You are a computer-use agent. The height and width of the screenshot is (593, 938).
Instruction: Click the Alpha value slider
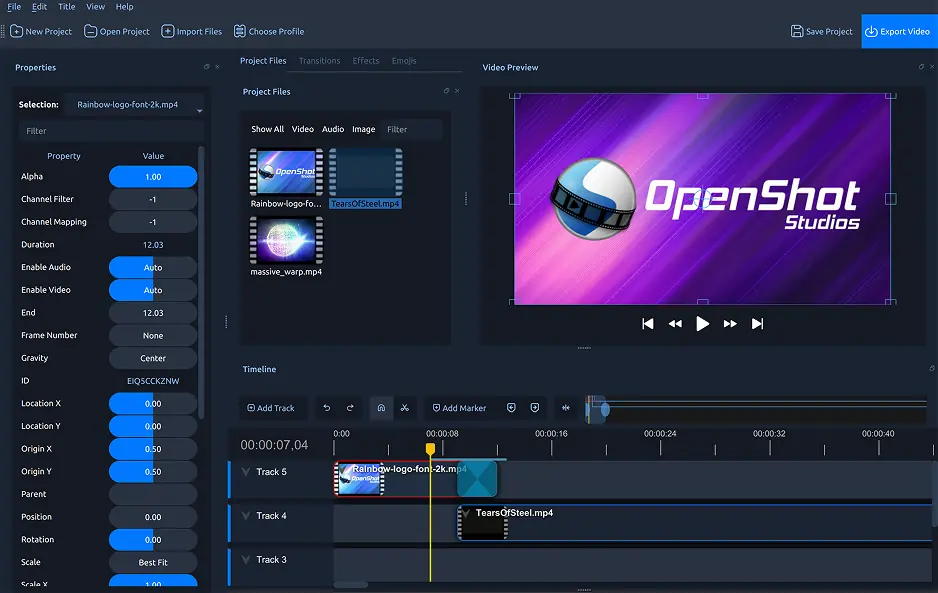[x=153, y=177]
